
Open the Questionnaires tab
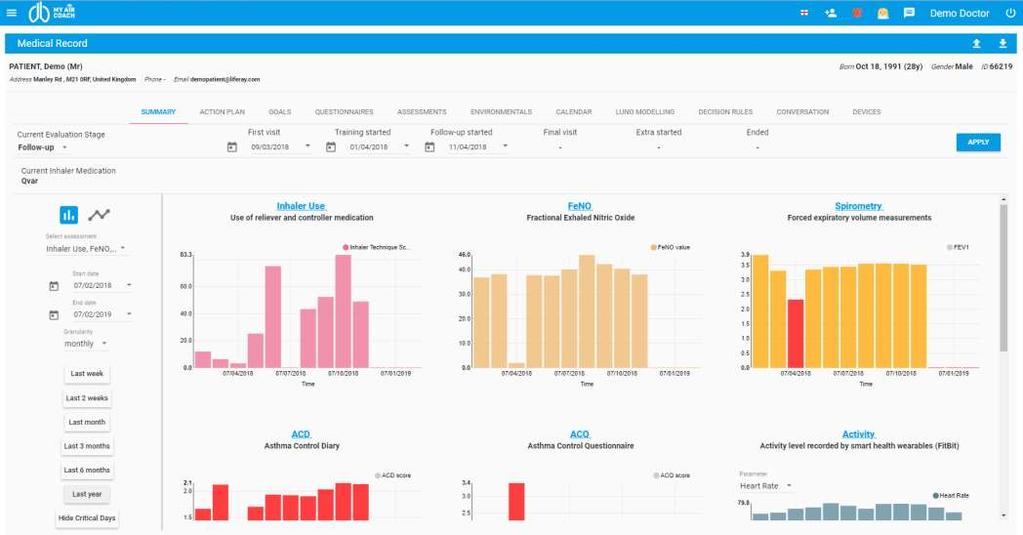(x=344, y=112)
